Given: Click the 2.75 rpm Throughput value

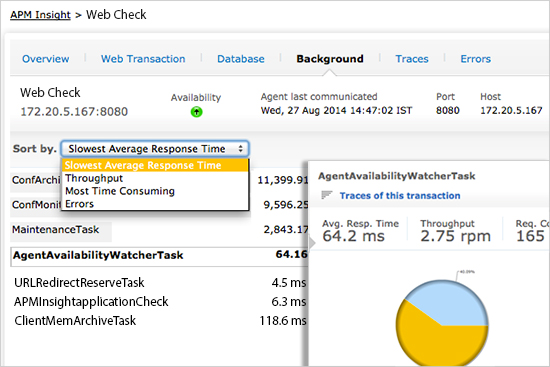Looking at the screenshot, I should click(455, 236).
